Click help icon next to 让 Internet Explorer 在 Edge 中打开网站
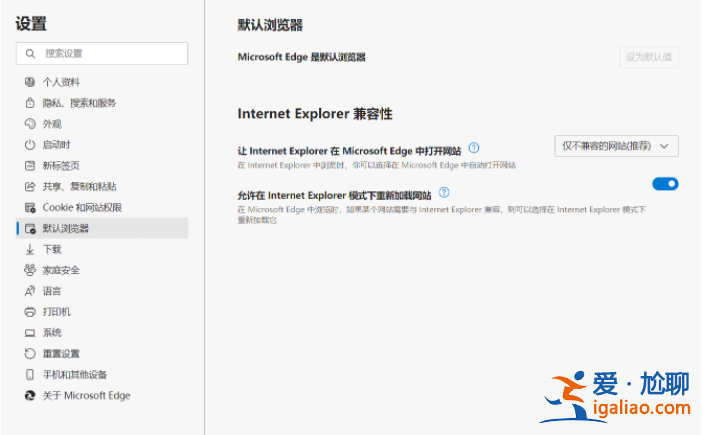 473,148
